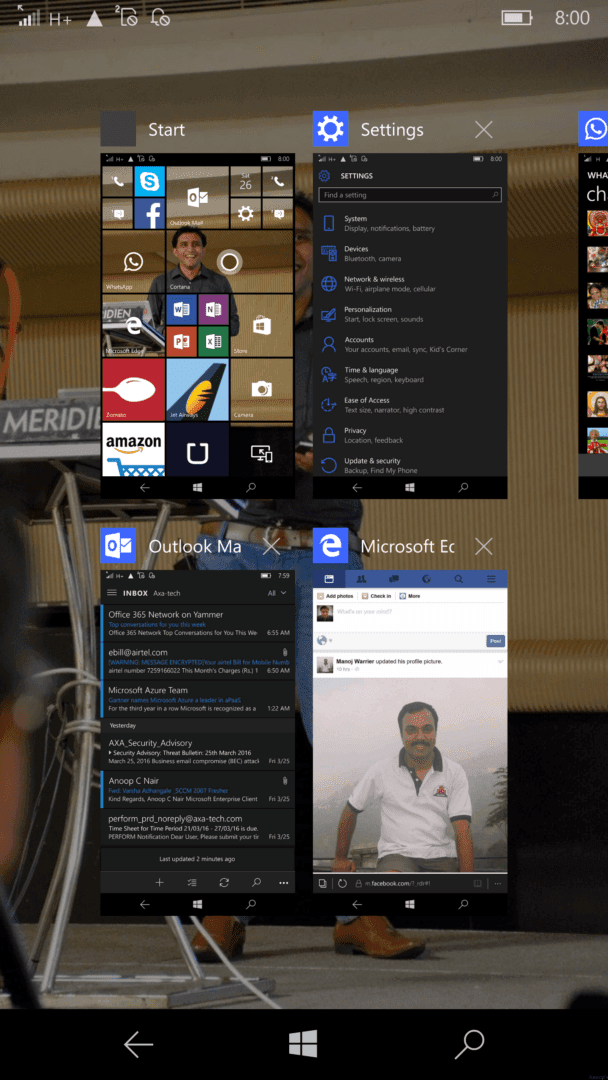Select the Zomato tile in Start thumbnail

point(134,390)
